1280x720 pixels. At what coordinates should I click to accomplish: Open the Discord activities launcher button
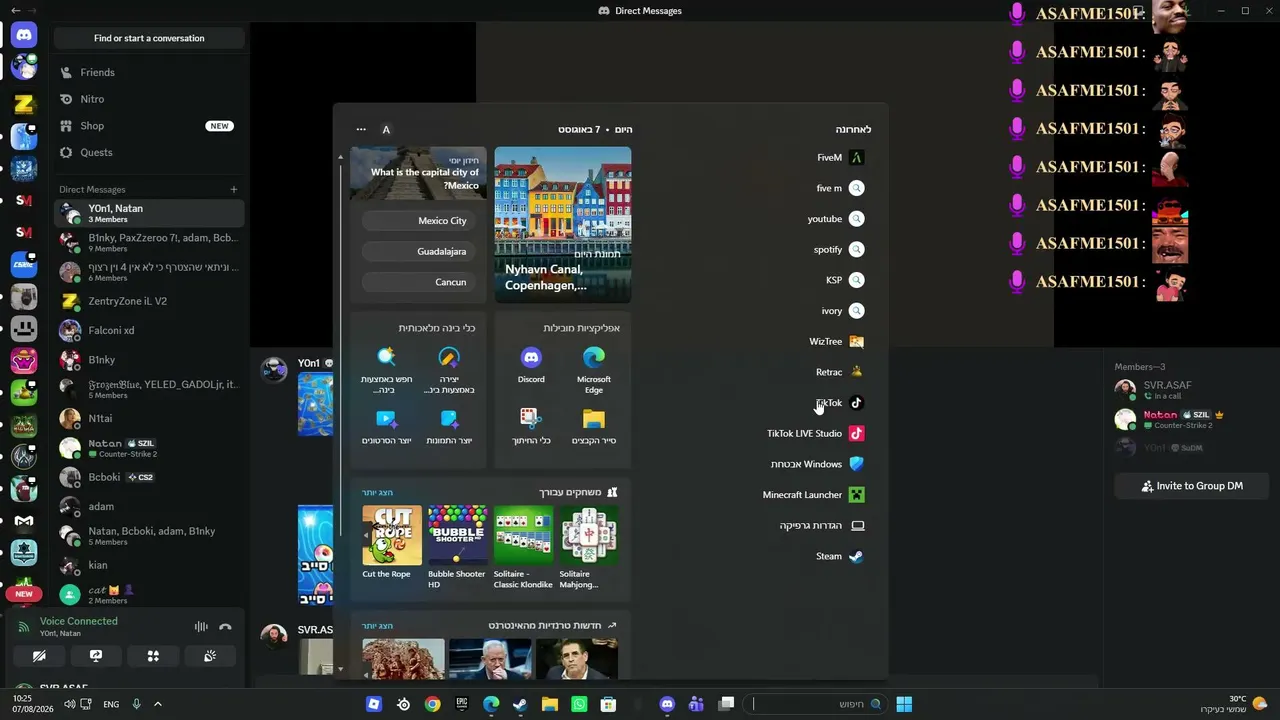click(153, 656)
